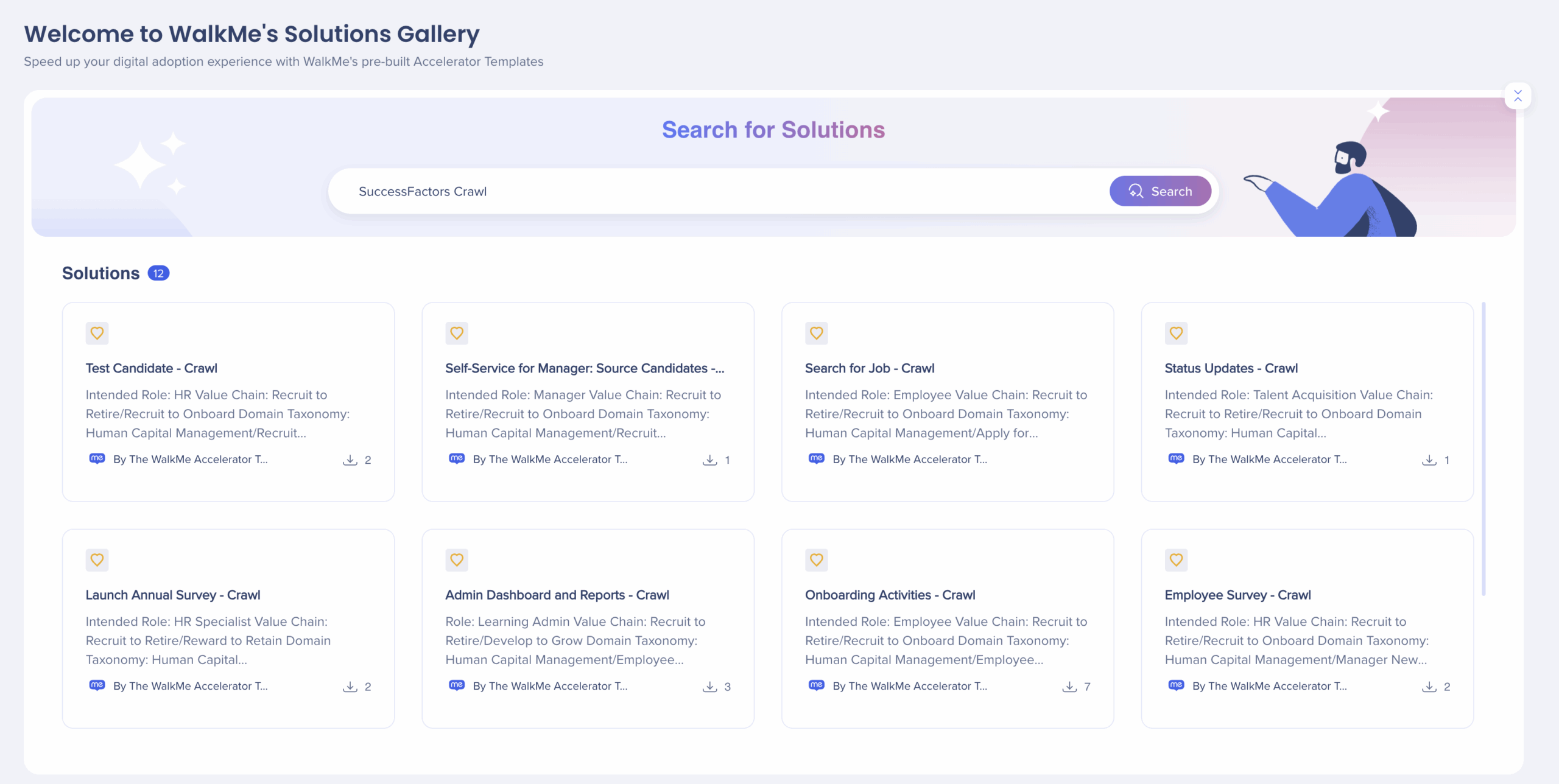1559x784 pixels.
Task: Click heart on Admin Dashboard and Reports card
Action: [456, 559]
